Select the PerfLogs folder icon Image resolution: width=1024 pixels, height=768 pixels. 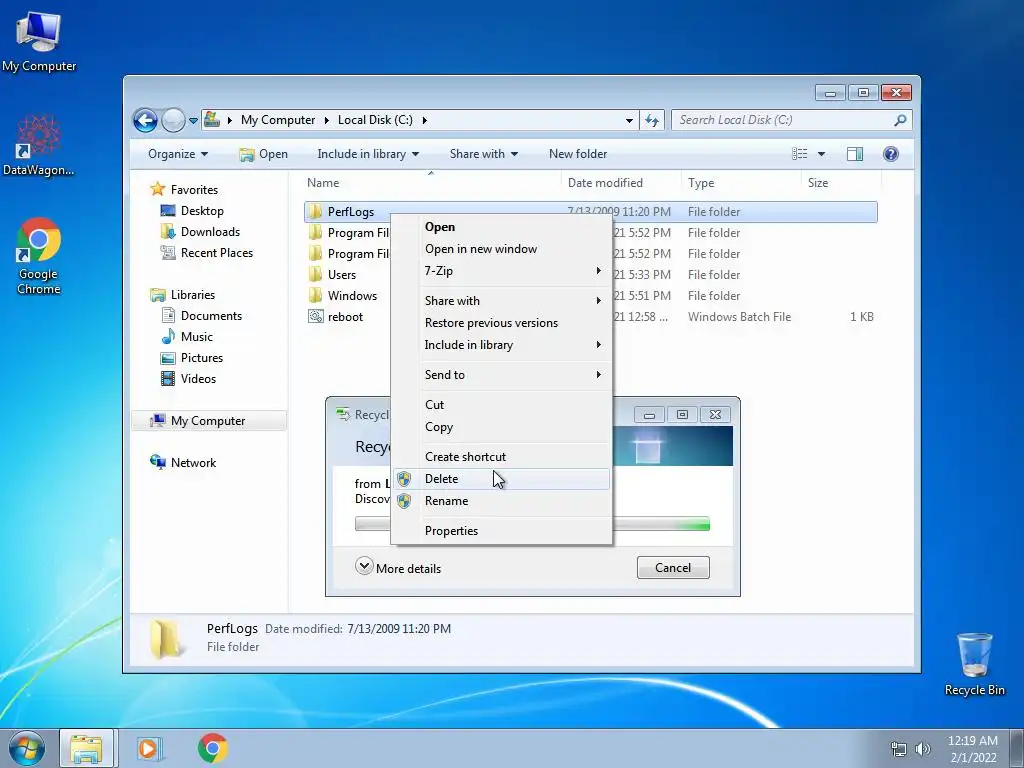[315, 212]
